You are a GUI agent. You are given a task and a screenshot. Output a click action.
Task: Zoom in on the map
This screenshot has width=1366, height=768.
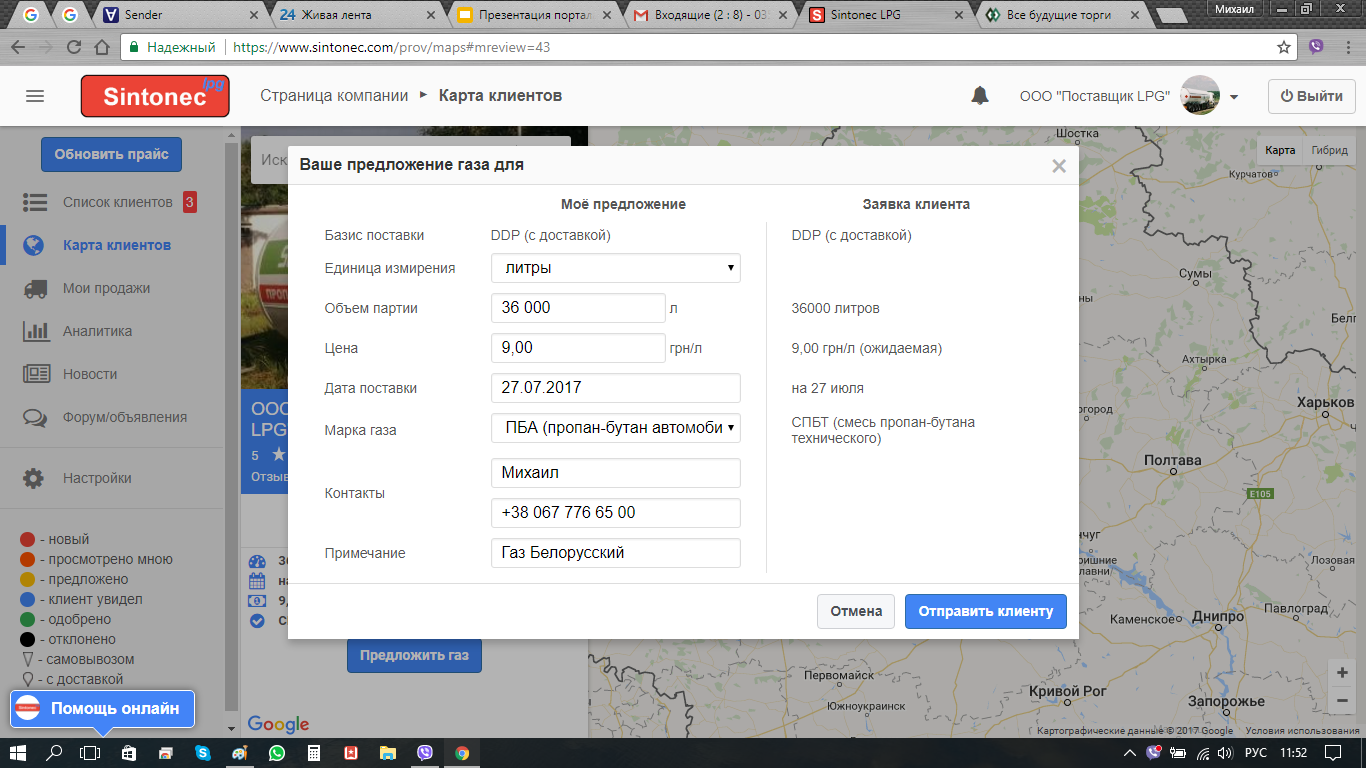1342,673
